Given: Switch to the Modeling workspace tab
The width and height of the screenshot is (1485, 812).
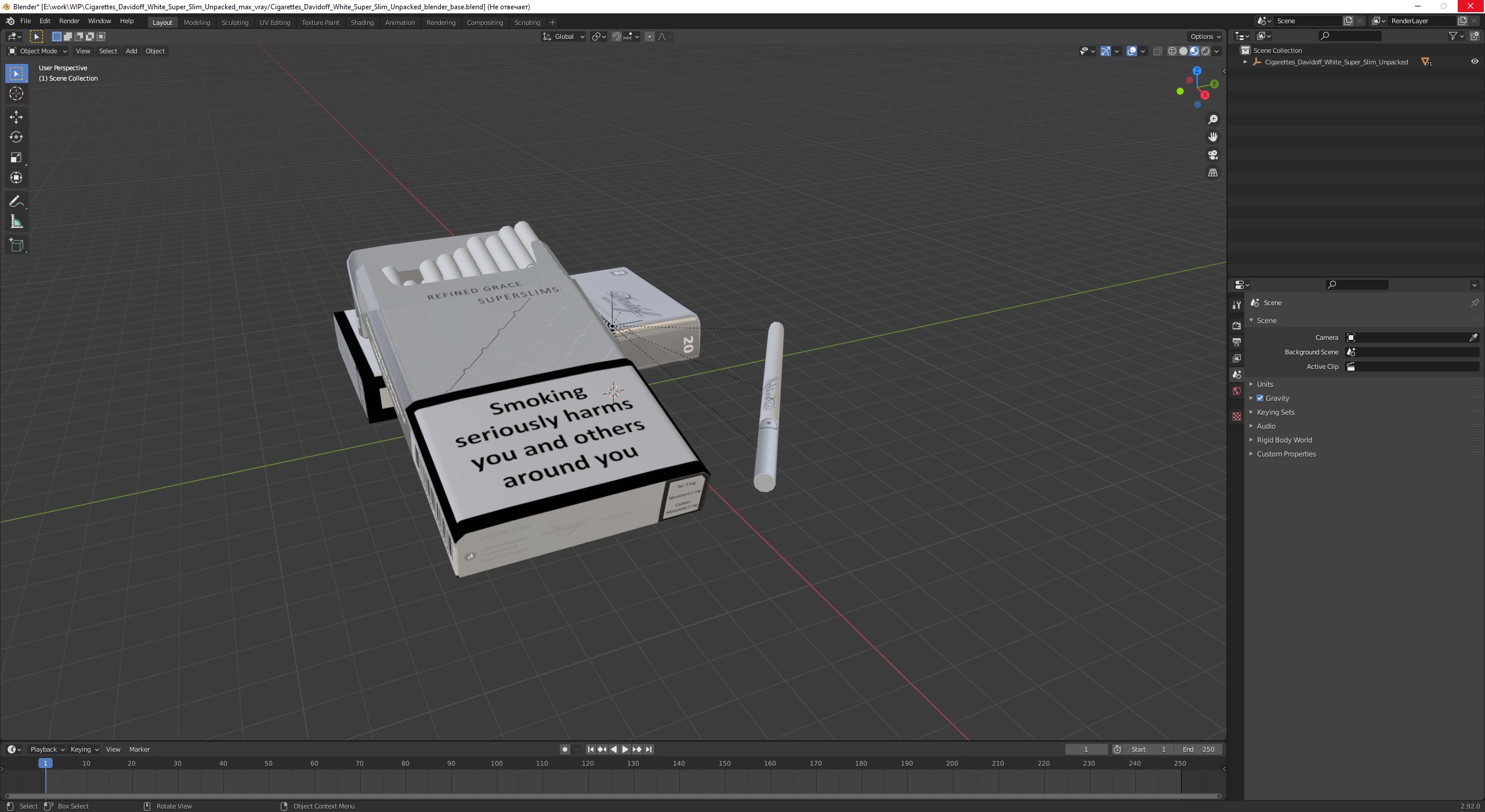Looking at the screenshot, I should click(x=197, y=23).
